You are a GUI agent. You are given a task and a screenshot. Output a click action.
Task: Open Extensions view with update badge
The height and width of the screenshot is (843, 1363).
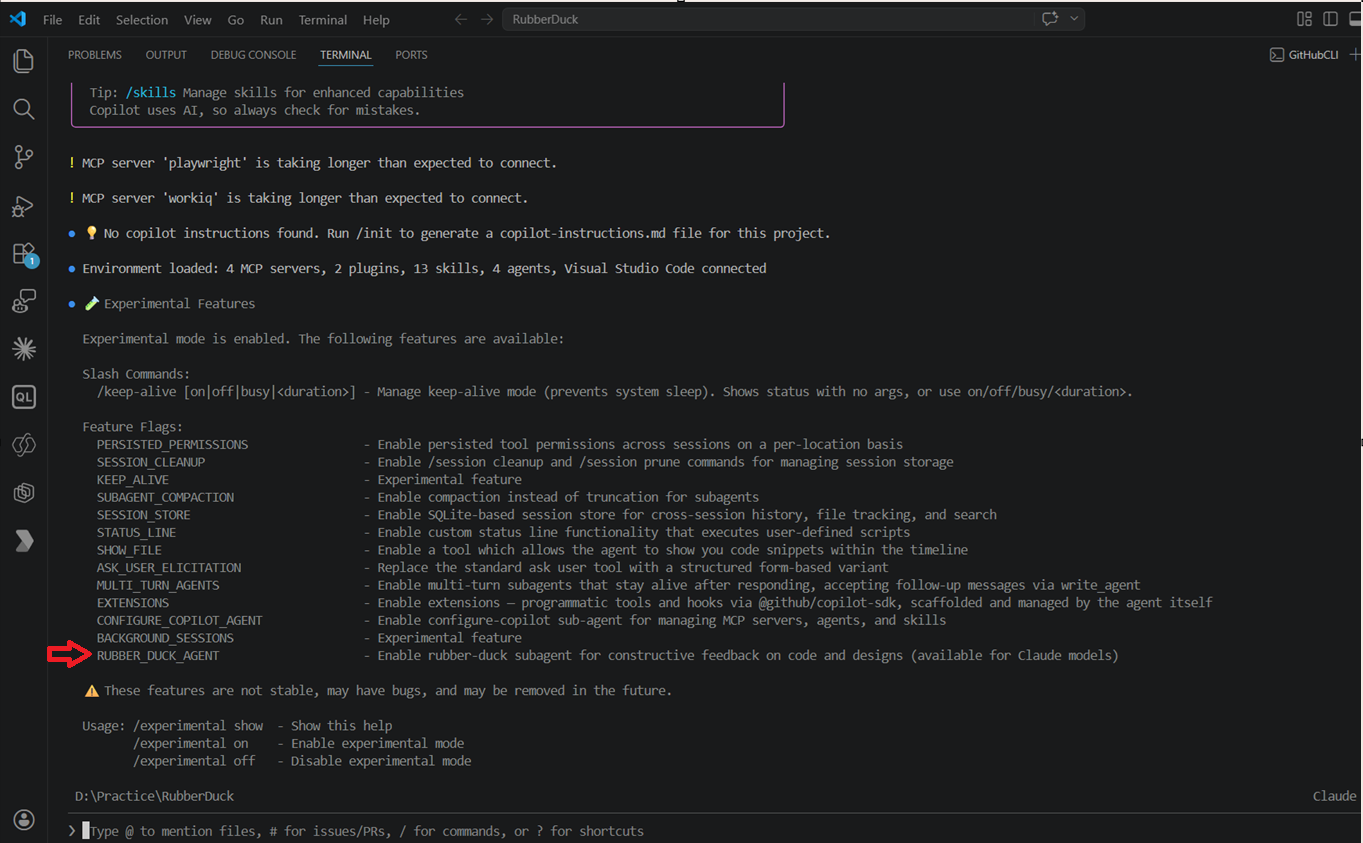pos(23,254)
